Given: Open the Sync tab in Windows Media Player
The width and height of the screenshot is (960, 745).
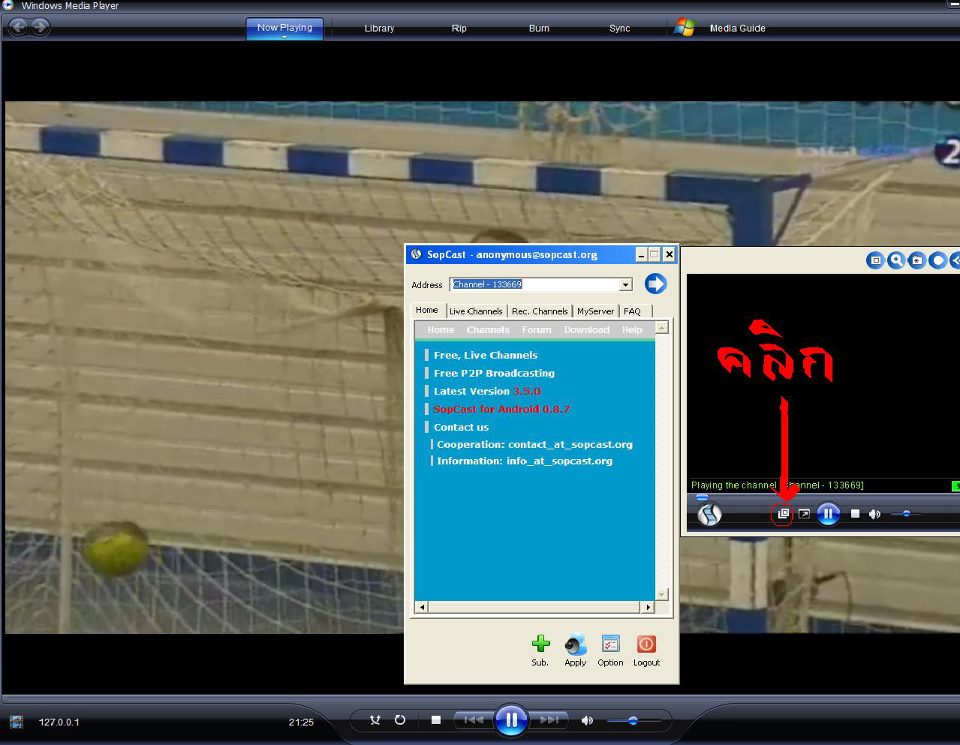Looking at the screenshot, I should tap(620, 28).
